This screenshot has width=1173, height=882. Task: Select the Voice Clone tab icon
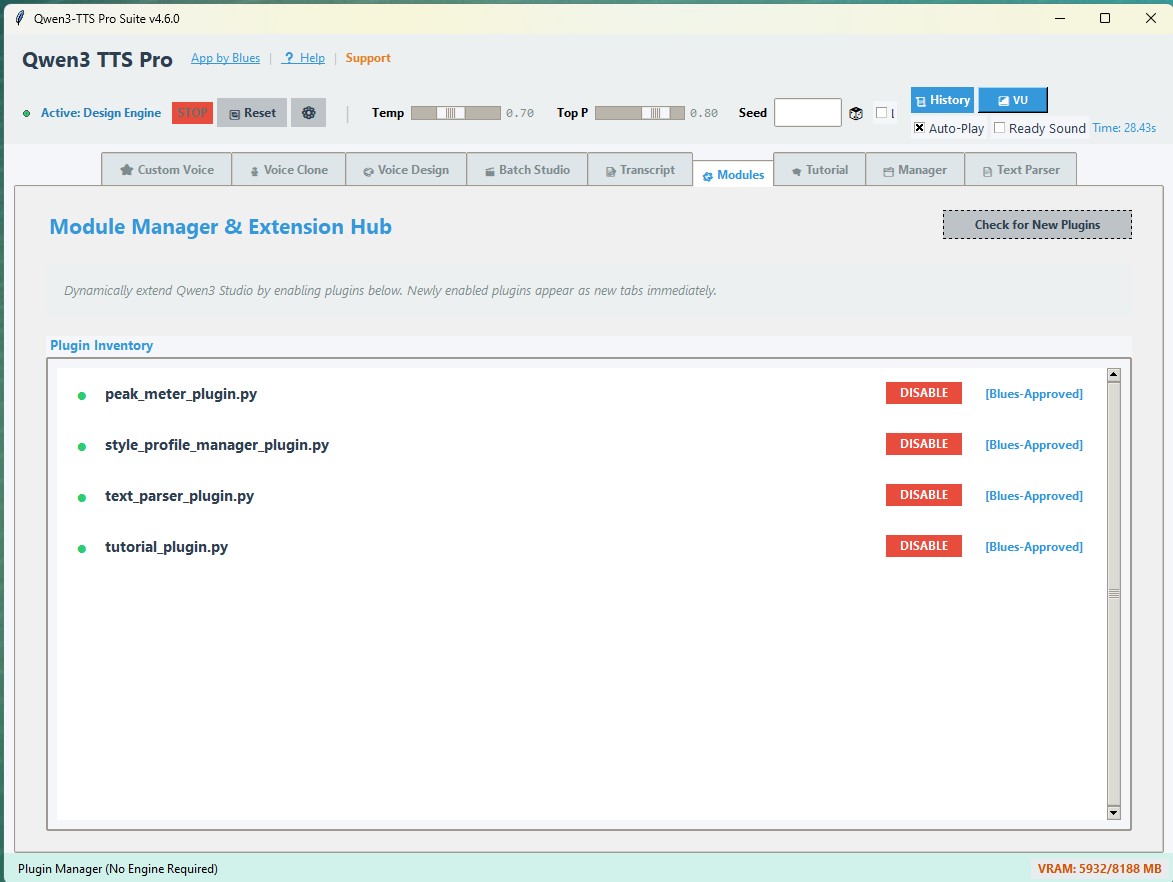(256, 169)
